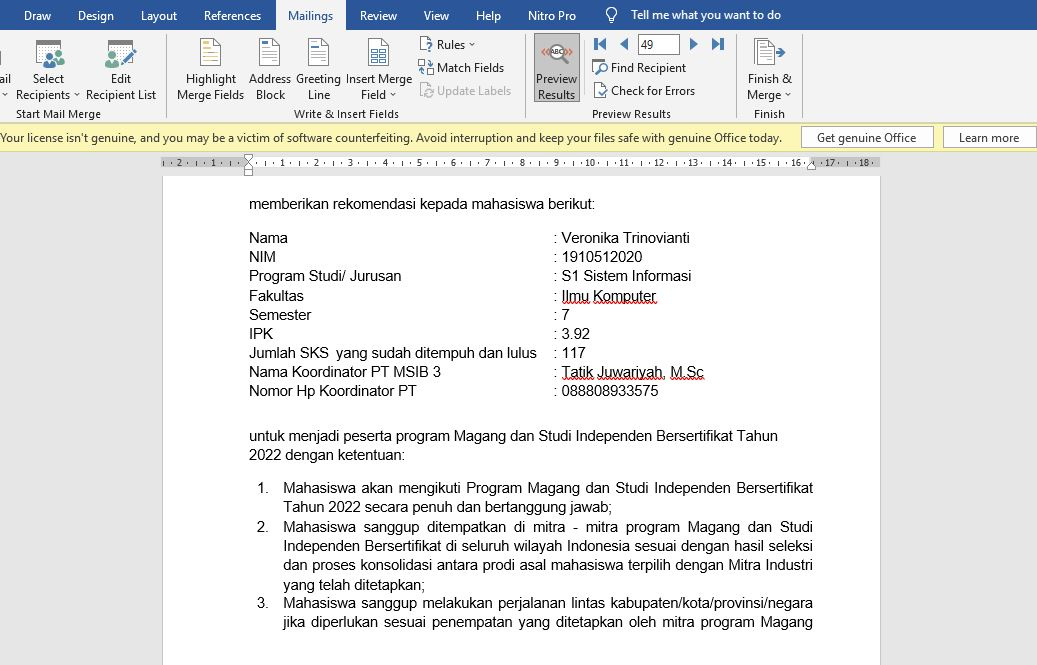Click the label Nomor Hp Koordinator PT
The width and height of the screenshot is (1037, 665).
(x=333, y=391)
